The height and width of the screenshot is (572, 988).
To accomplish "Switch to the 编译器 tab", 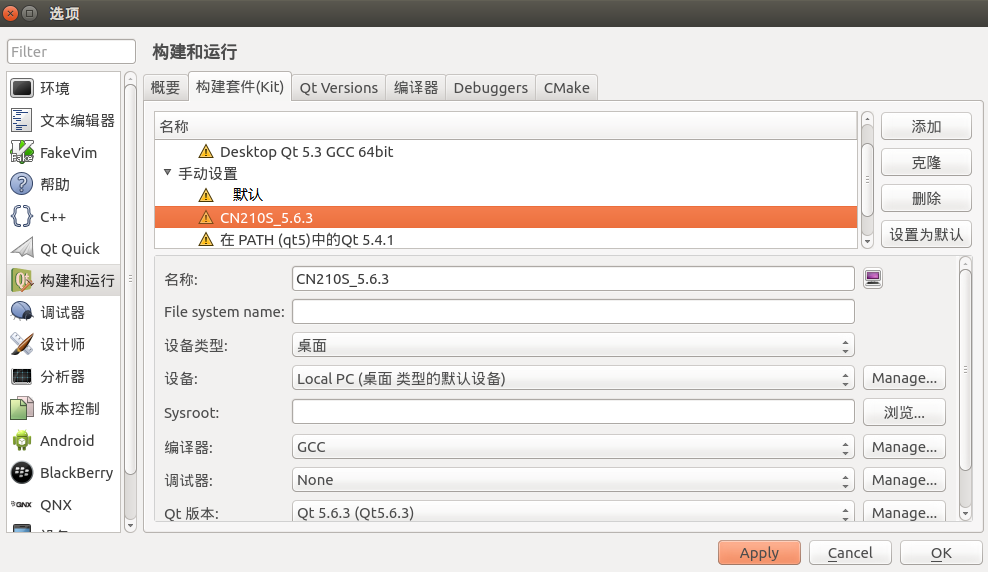I will pyautogui.click(x=416, y=88).
